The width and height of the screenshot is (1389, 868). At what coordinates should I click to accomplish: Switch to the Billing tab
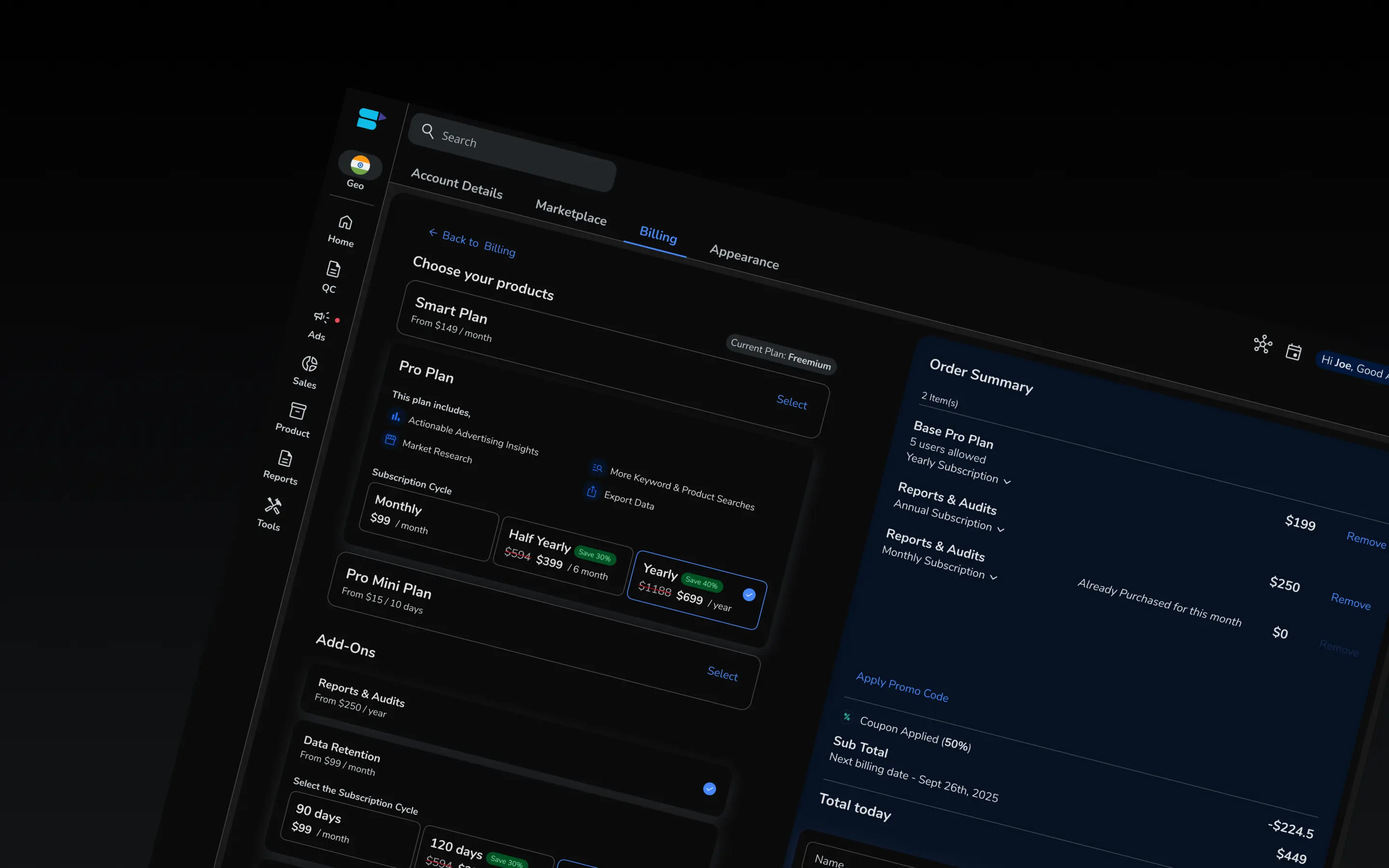click(658, 235)
